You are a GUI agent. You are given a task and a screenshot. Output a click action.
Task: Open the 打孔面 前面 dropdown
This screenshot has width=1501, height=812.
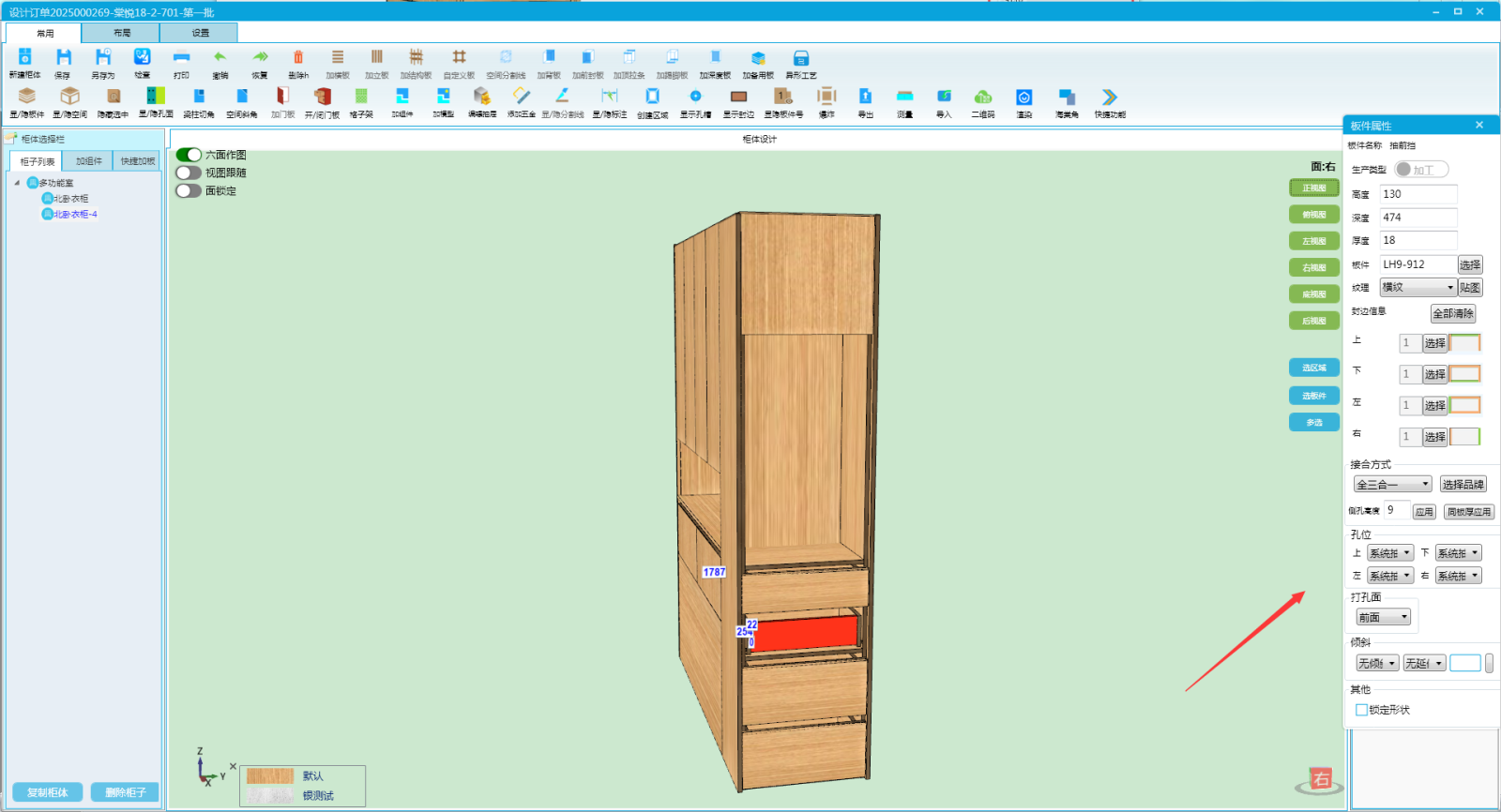click(1384, 617)
